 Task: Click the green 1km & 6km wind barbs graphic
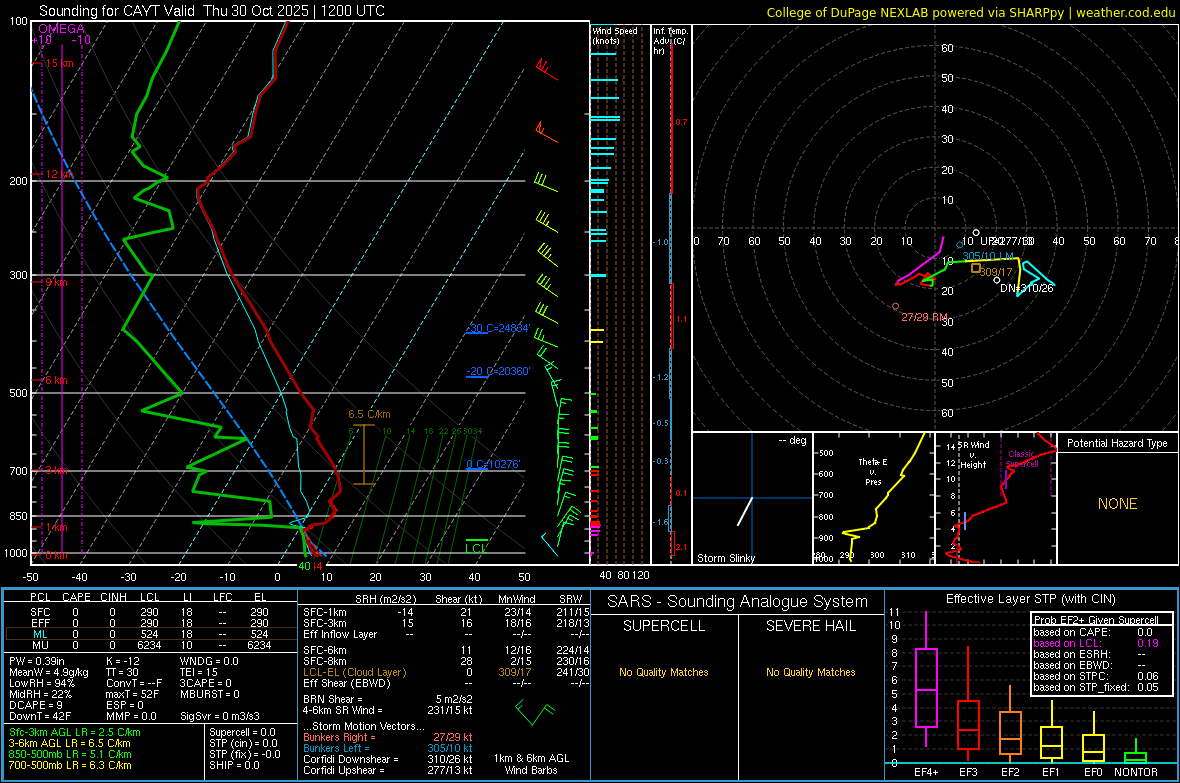(x=535, y=712)
